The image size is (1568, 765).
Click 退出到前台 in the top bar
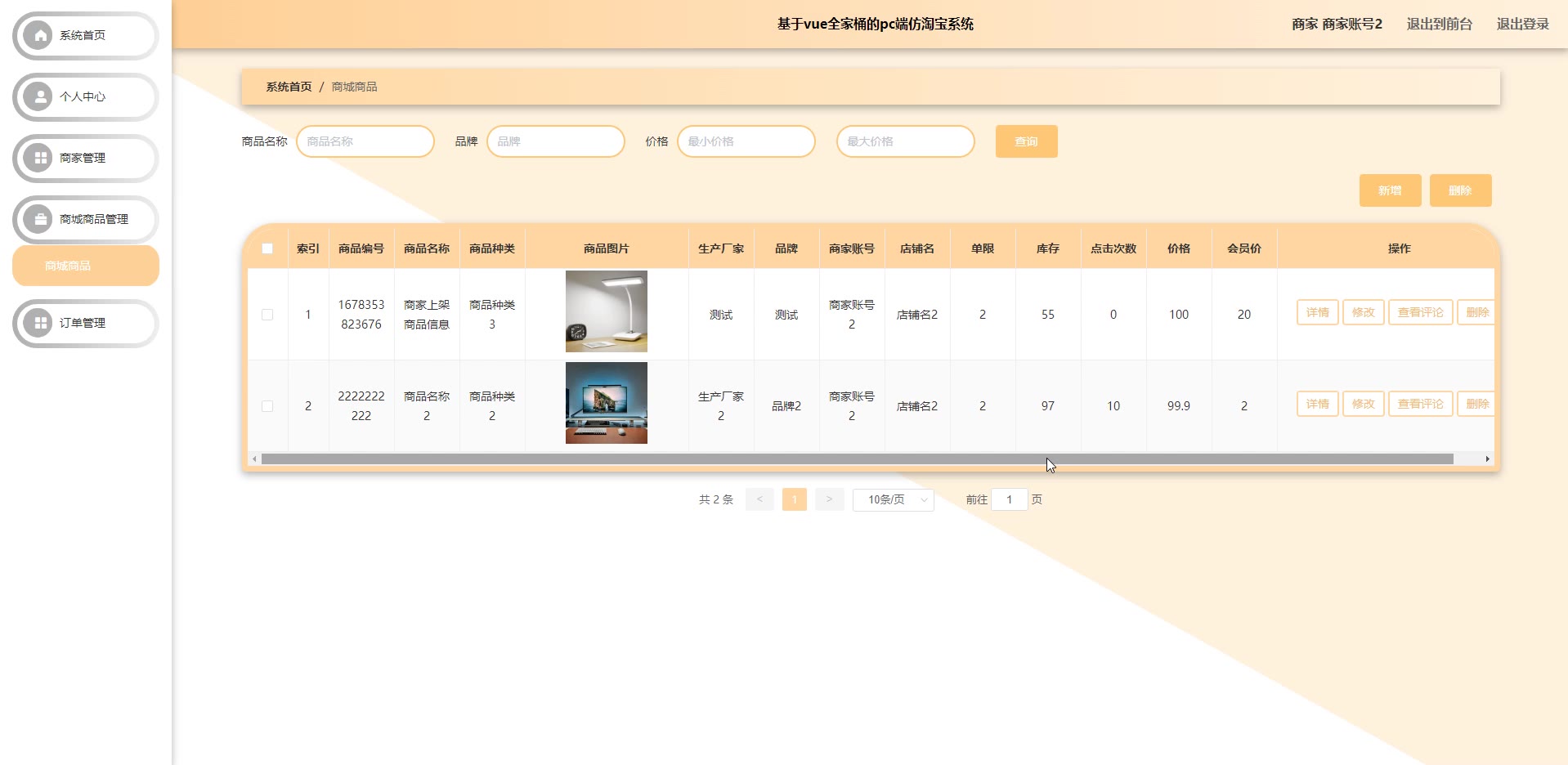(1439, 25)
